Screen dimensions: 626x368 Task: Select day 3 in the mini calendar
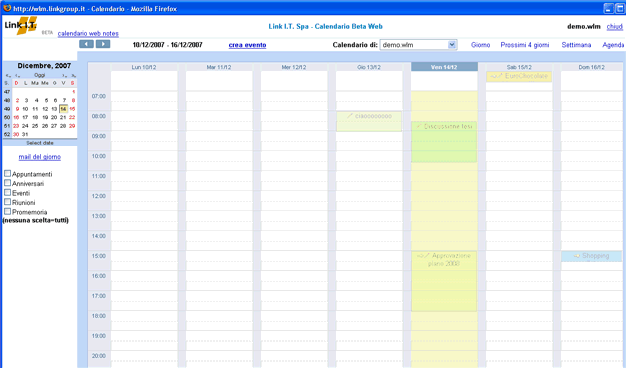pyautogui.click(x=26, y=100)
